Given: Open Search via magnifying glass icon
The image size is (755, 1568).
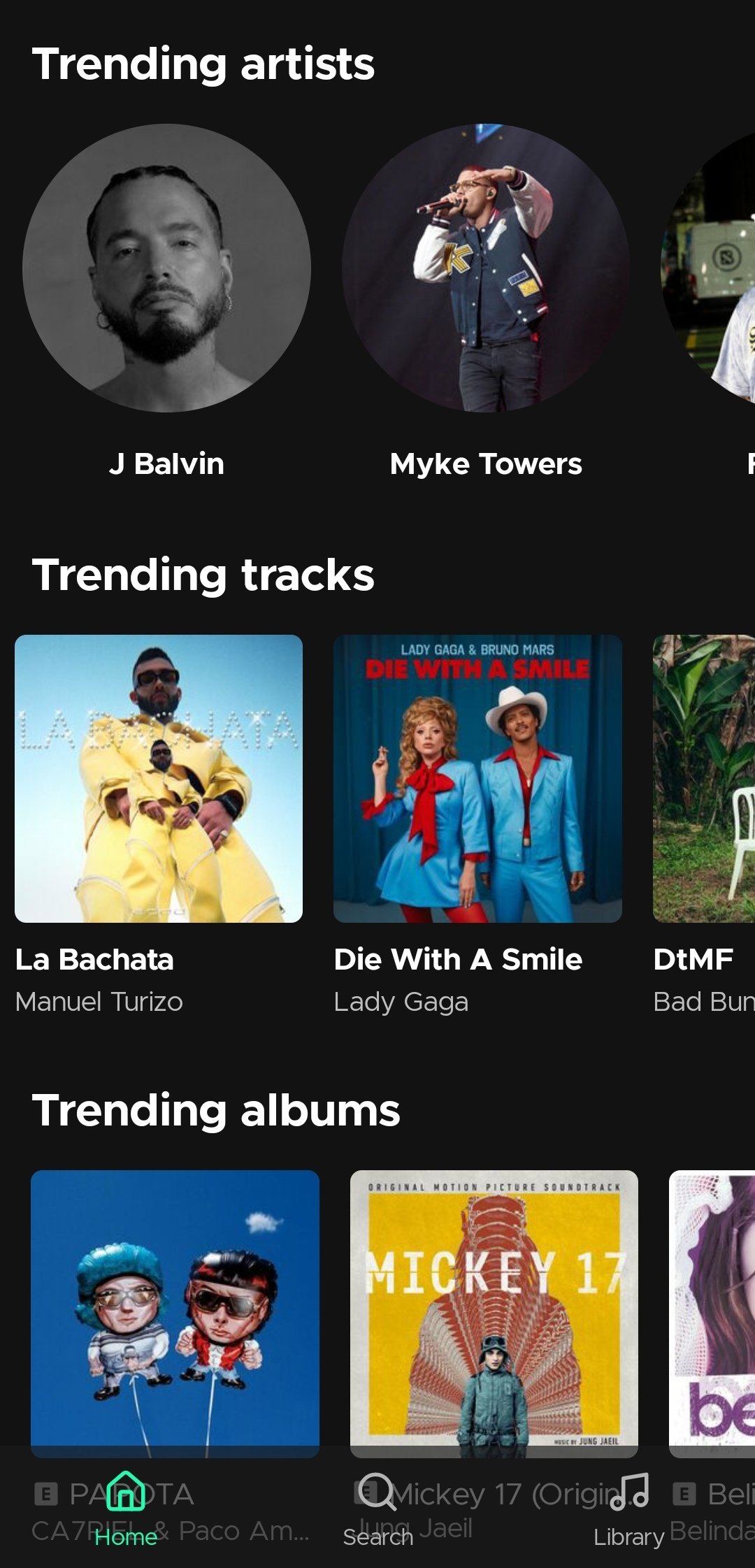Looking at the screenshot, I should [x=378, y=1491].
